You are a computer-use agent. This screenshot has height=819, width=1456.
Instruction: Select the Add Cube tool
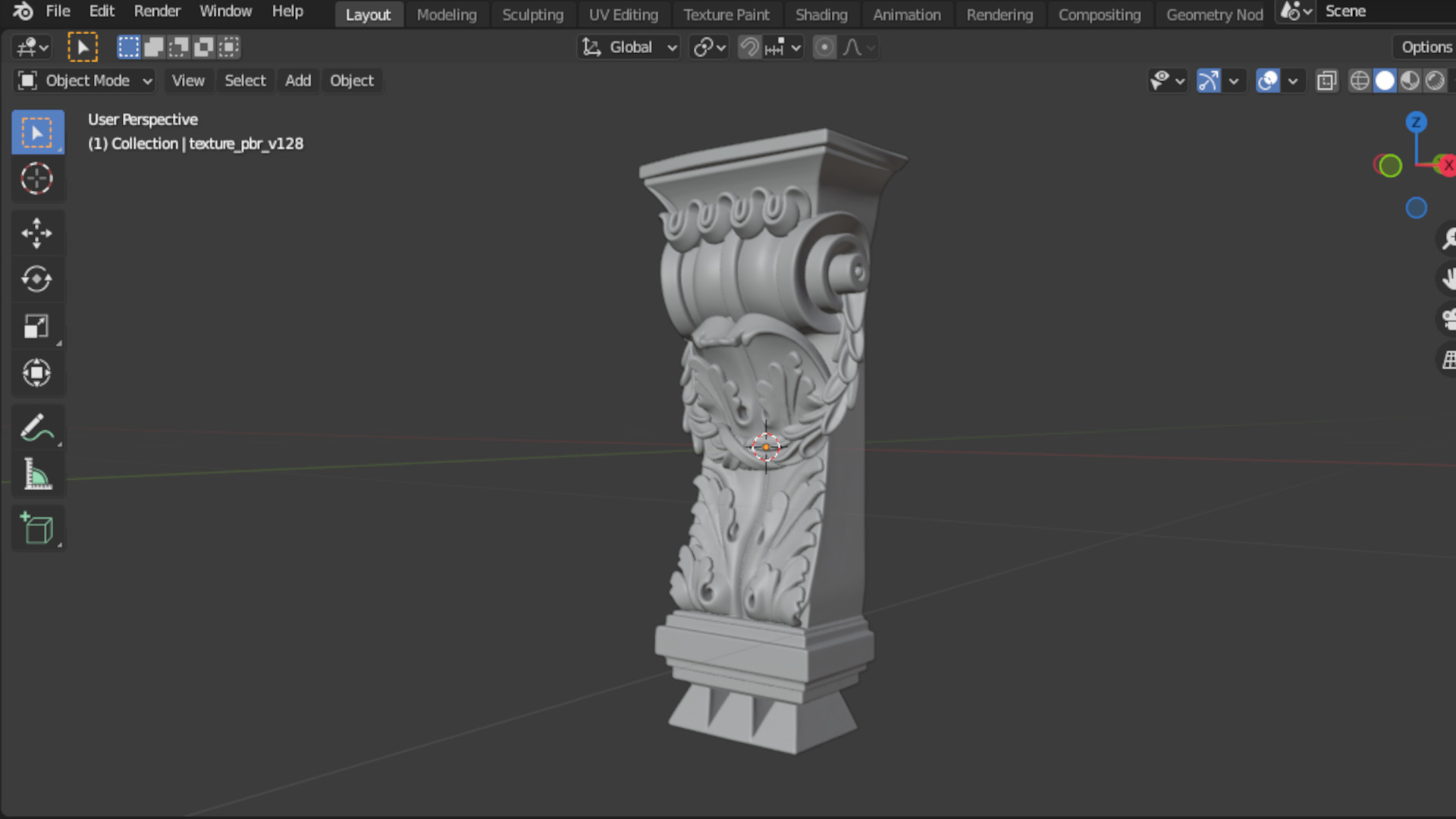point(37,529)
